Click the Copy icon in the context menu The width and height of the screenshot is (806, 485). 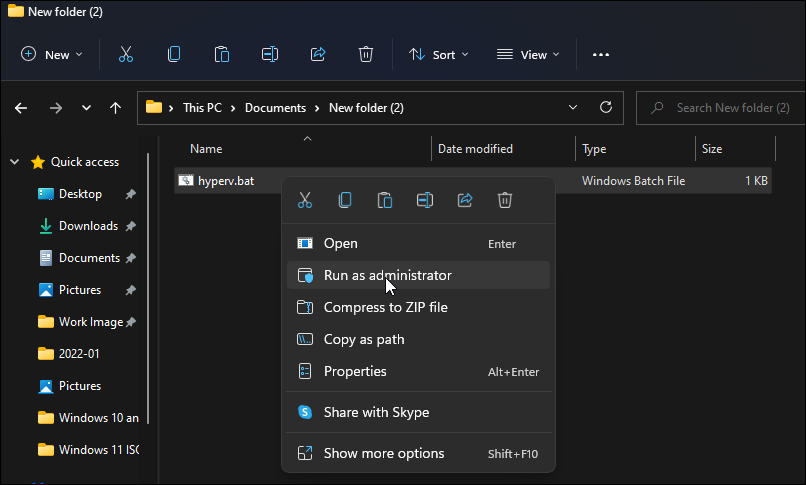point(345,200)
